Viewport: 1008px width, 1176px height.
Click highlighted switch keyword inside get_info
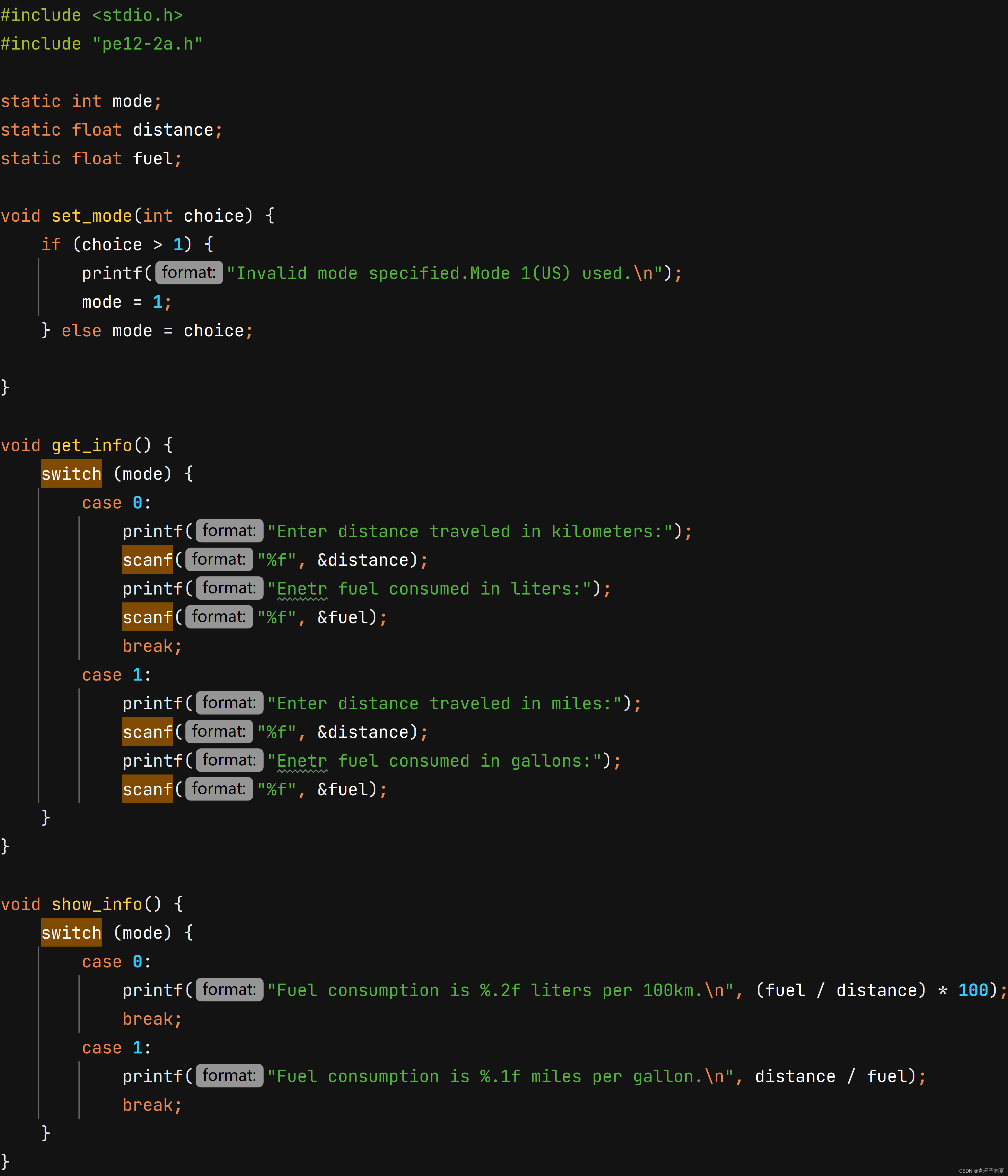[x=71, y=474]
